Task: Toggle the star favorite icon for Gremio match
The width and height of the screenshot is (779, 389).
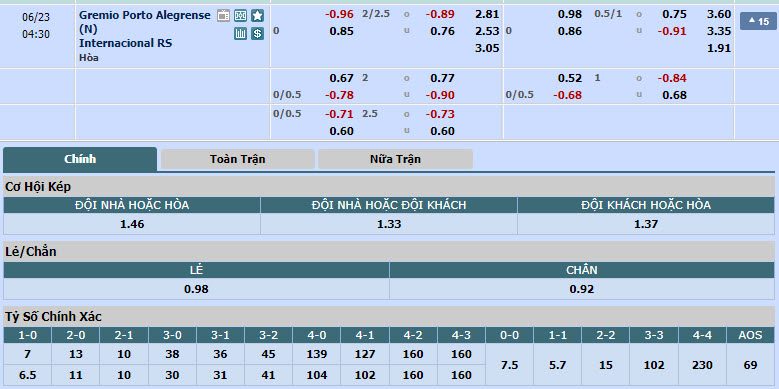Action: 257,16
